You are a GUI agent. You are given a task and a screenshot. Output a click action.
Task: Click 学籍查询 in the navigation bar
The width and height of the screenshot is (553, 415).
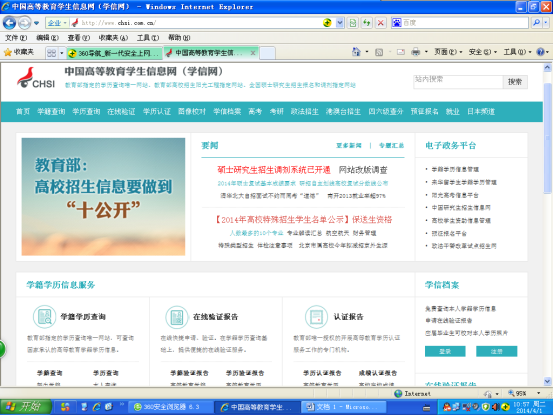(51, 112)
